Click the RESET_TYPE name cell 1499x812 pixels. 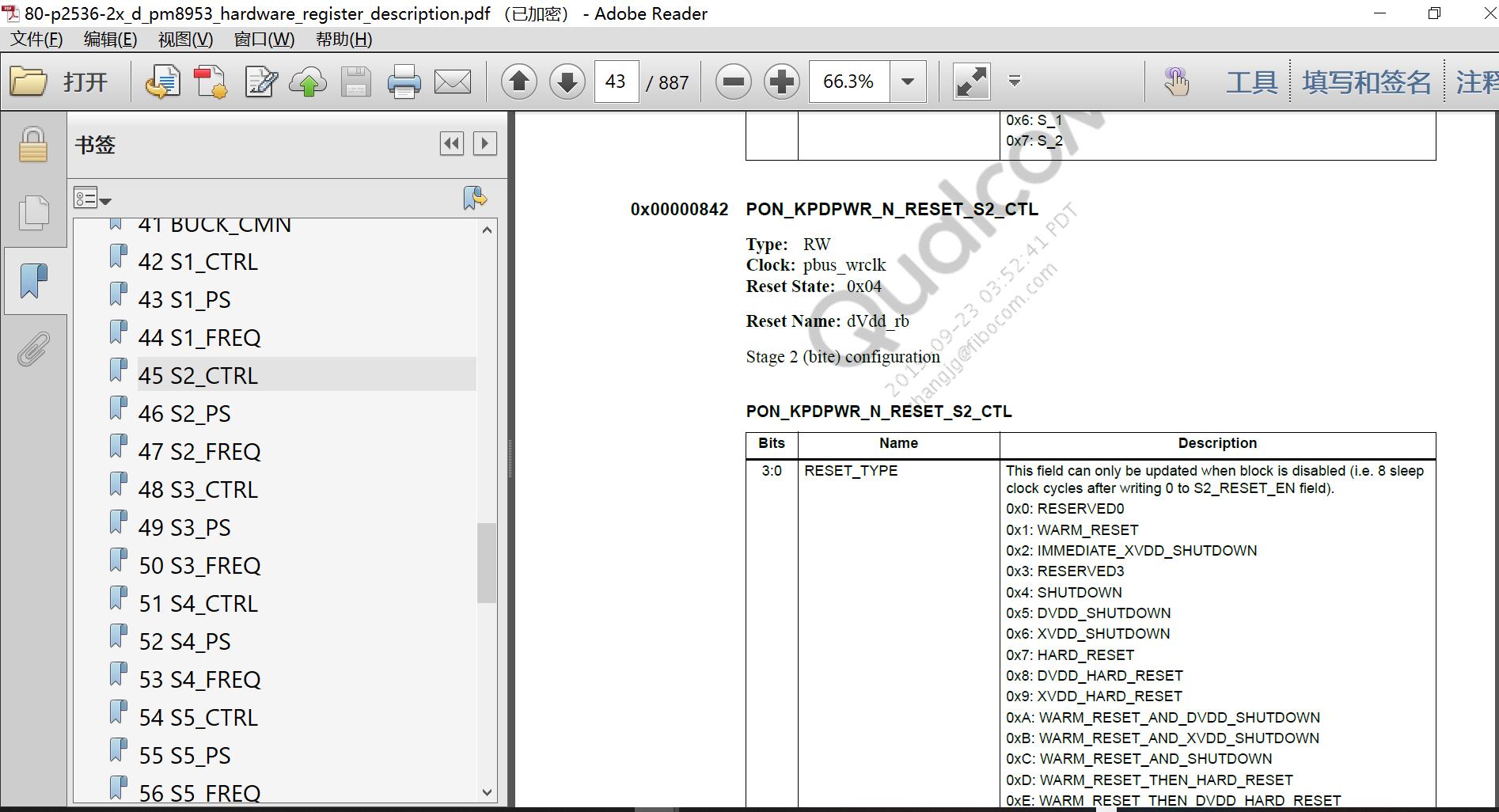pos(851,471)
